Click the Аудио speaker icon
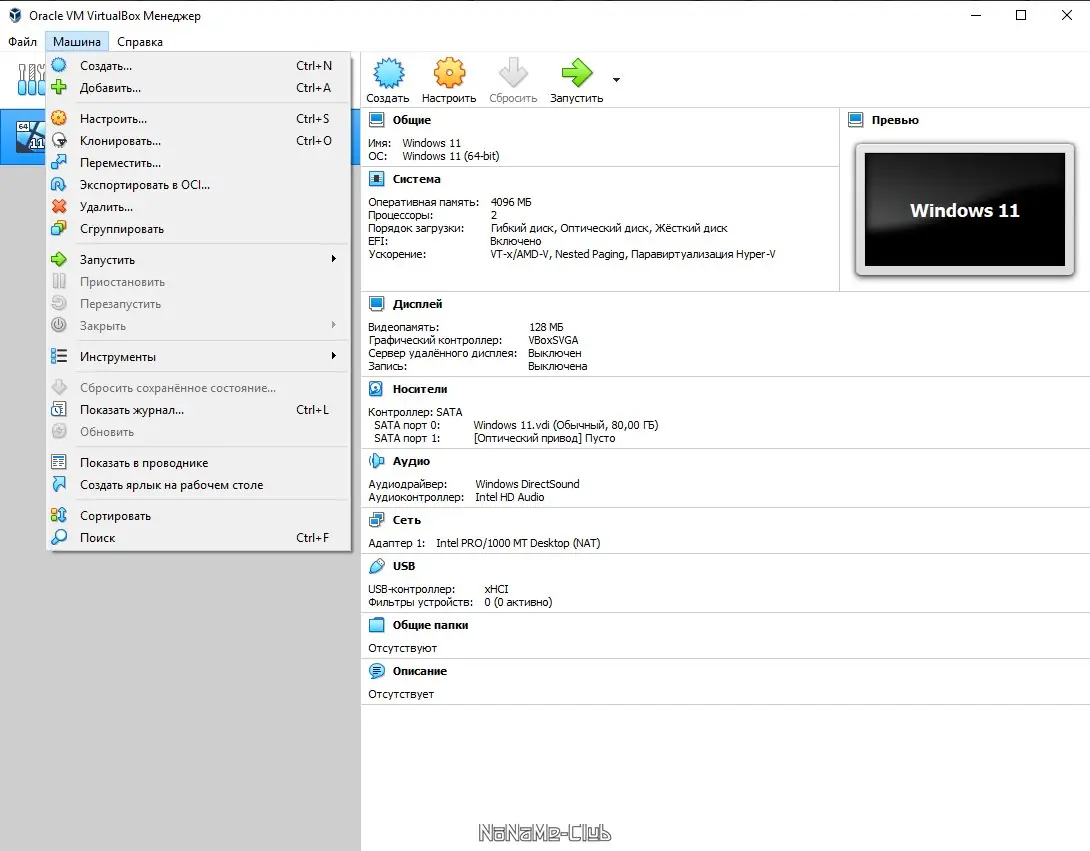This screenshot has width=1090, height=851. (376, 461)
